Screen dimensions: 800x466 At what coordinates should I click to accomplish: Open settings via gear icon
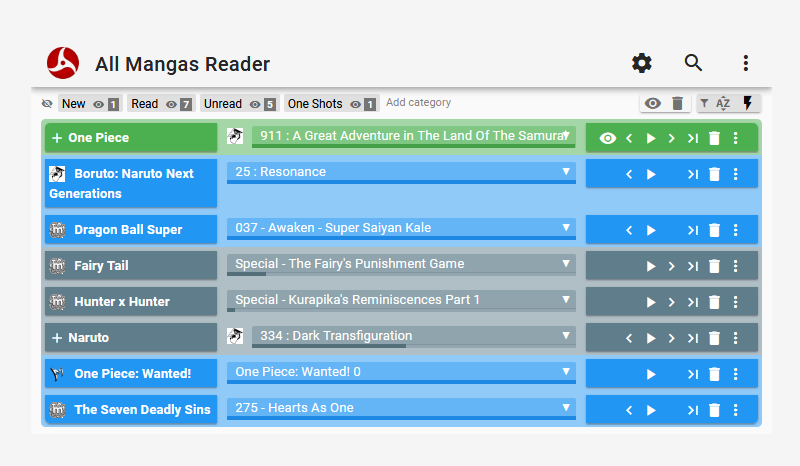coord(641,63)
